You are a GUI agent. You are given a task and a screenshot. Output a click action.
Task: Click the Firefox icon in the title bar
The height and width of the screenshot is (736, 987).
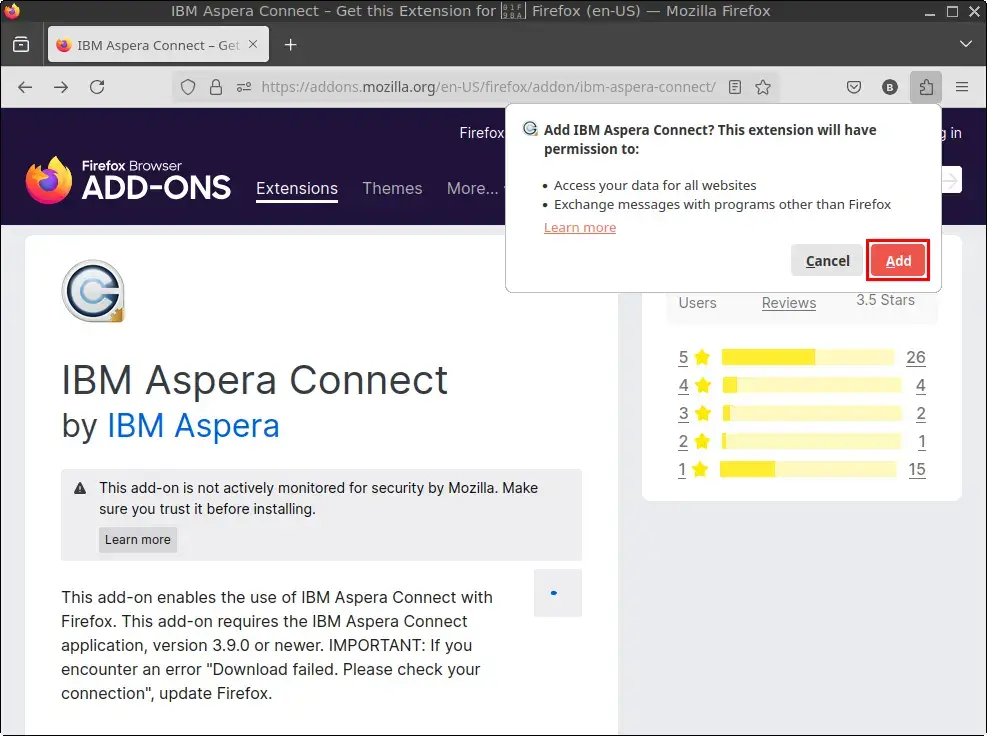pyautogui.click(x=11, y=11)
